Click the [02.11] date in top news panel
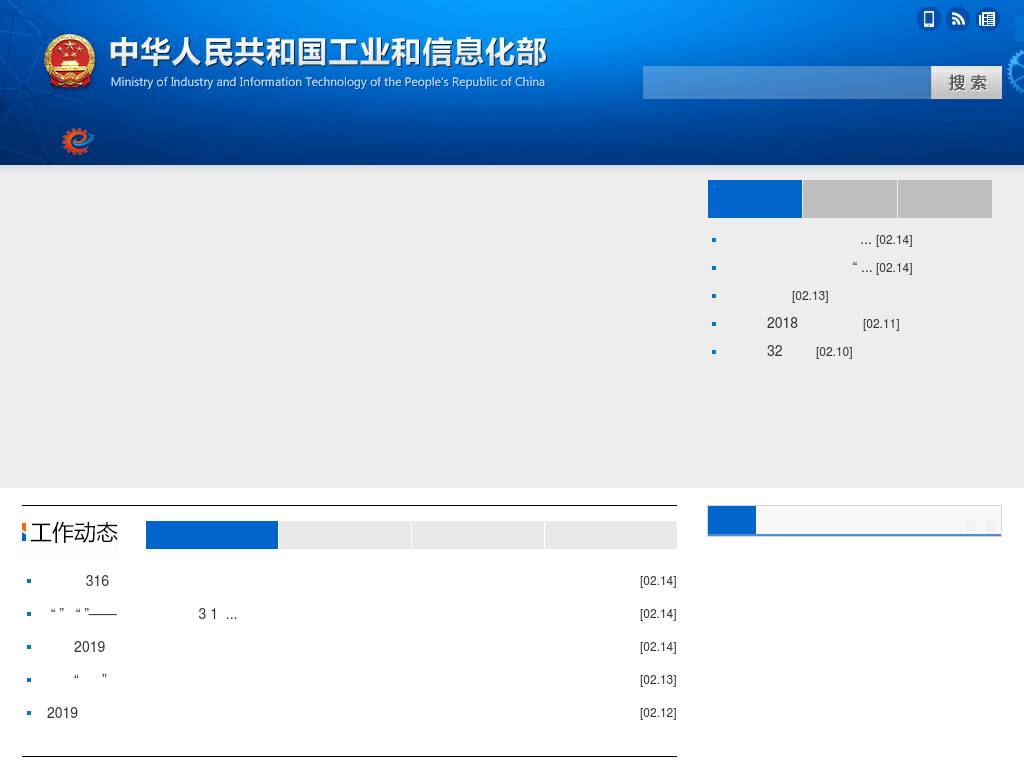The height and width of the screenshot is (768, 1024). coord(881,323)
